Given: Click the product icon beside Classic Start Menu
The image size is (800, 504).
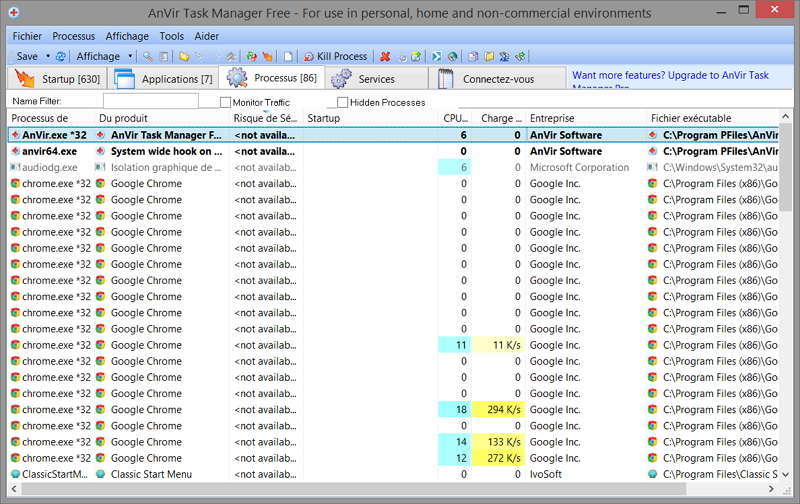Looking at the screenshot, I should (x=101, y=474).
